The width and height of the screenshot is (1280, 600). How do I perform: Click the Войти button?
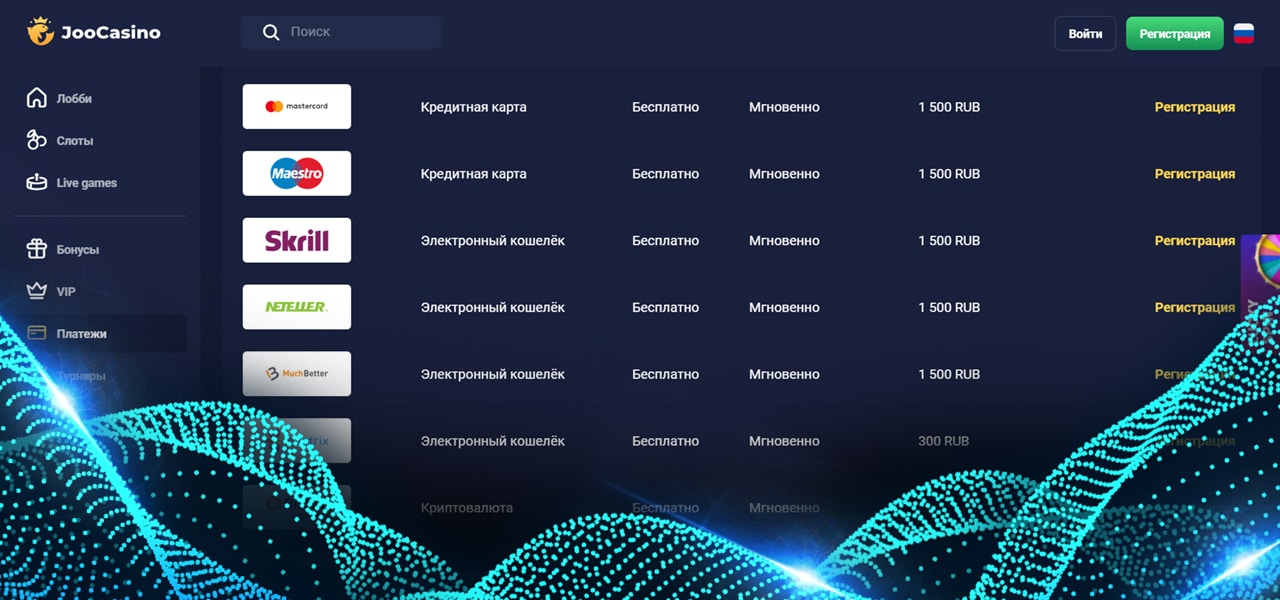(1085, 33)
